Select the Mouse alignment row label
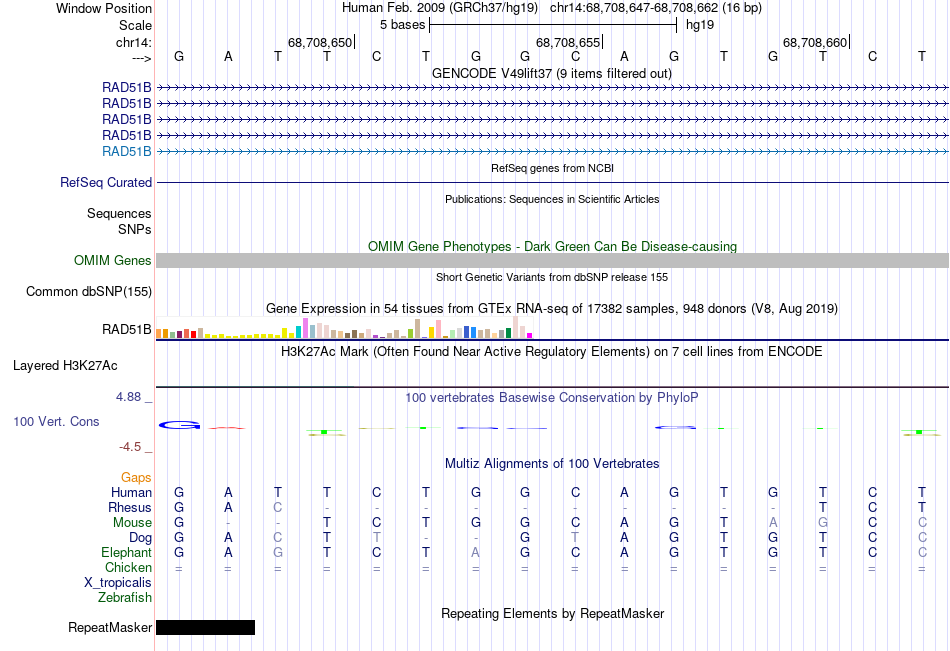950x651 pixels. (x=132, y=522)
